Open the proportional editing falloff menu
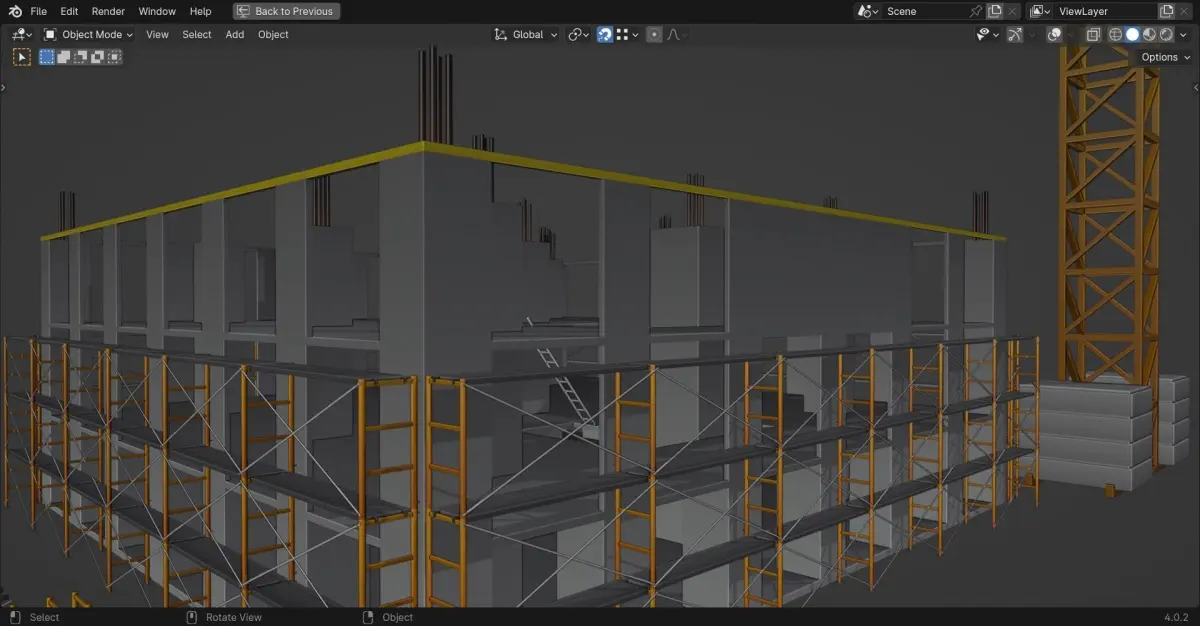1200x626 pixels. tap(677, 34)
